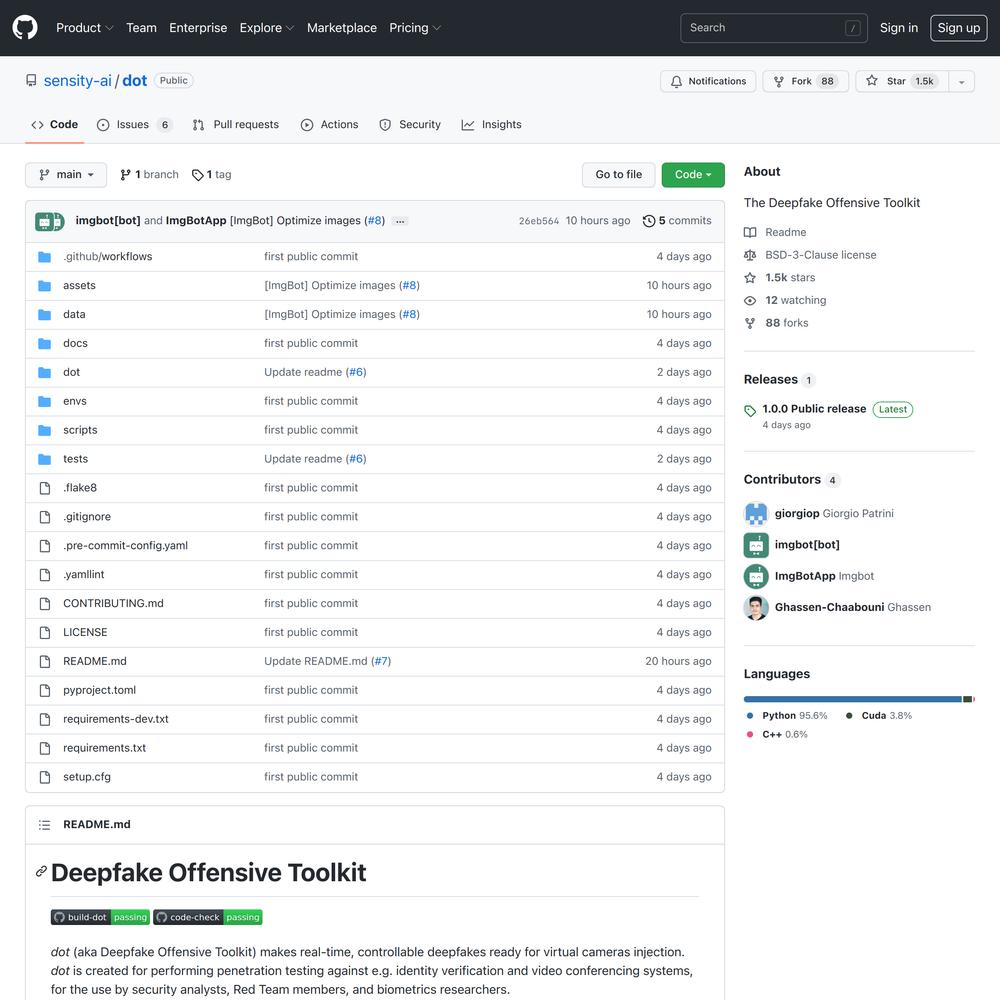Click the setup.cfg file icon
The height and width of the screenshot is (1000, 1000).
(45, 777)
